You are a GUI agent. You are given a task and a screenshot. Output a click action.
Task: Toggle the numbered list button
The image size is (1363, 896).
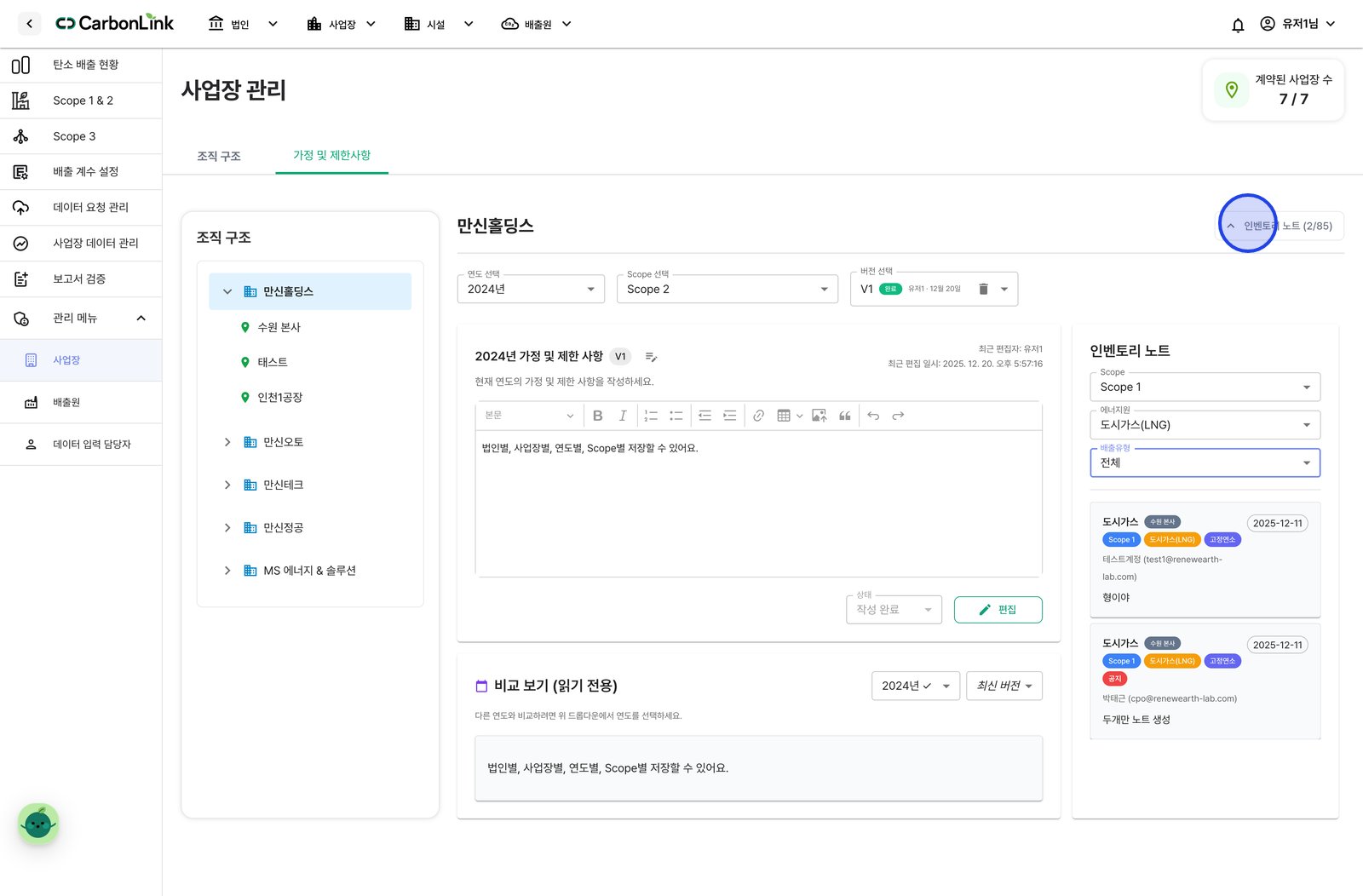651,416
